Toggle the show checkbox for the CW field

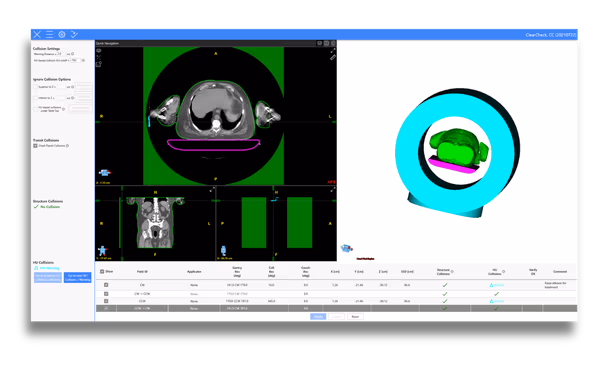tap(106, 285)
